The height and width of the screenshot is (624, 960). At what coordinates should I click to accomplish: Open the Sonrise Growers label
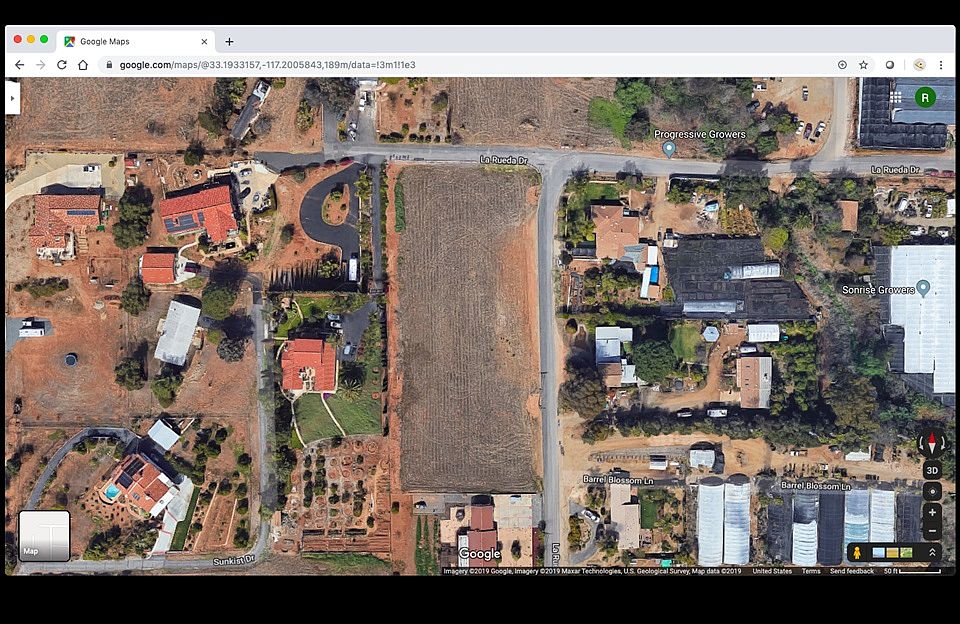(878, 290)
